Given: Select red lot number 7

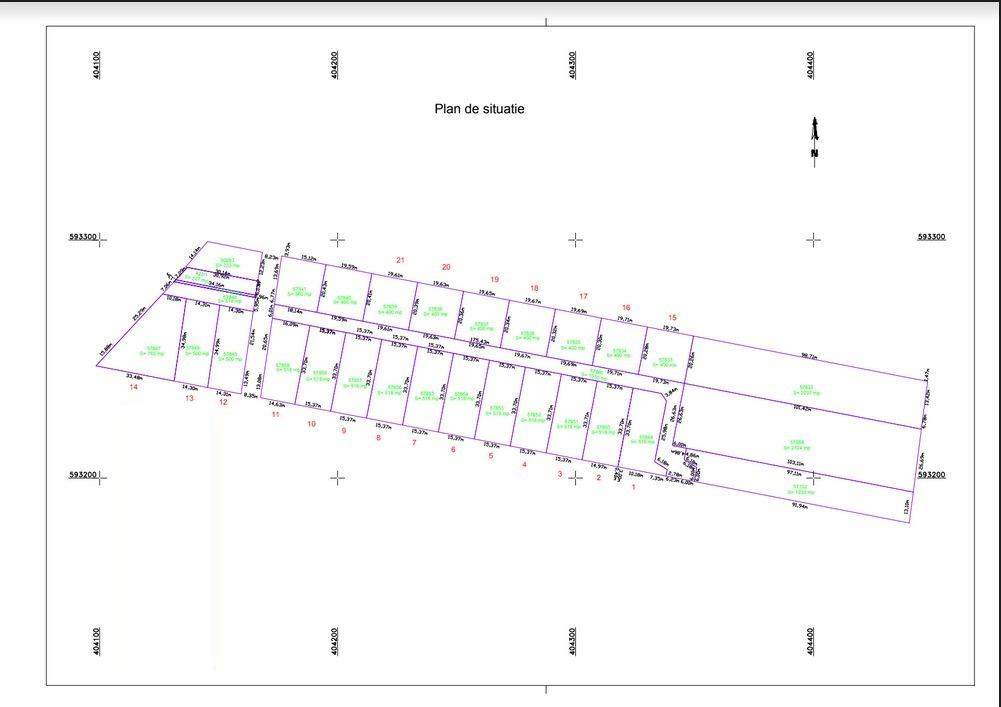Looking at the screenshot, I should tap(414, 442).
